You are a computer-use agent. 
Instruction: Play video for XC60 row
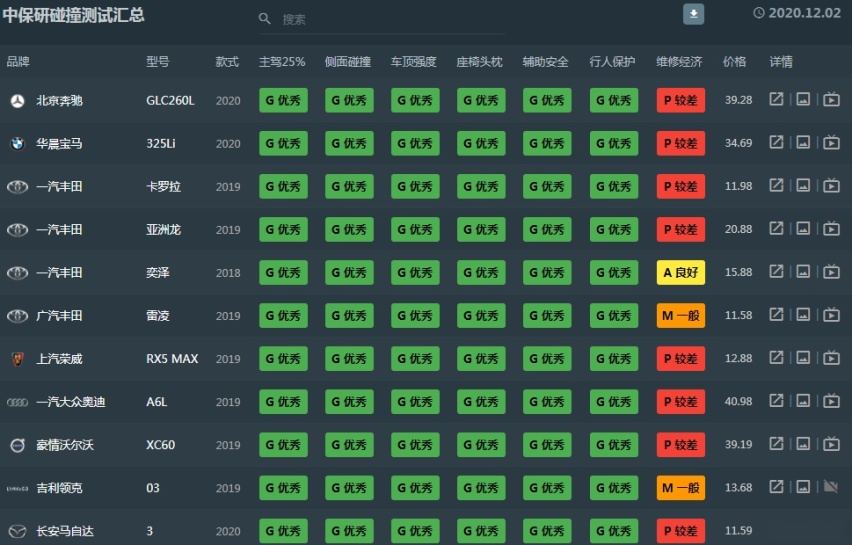click(x=831, y=443)
